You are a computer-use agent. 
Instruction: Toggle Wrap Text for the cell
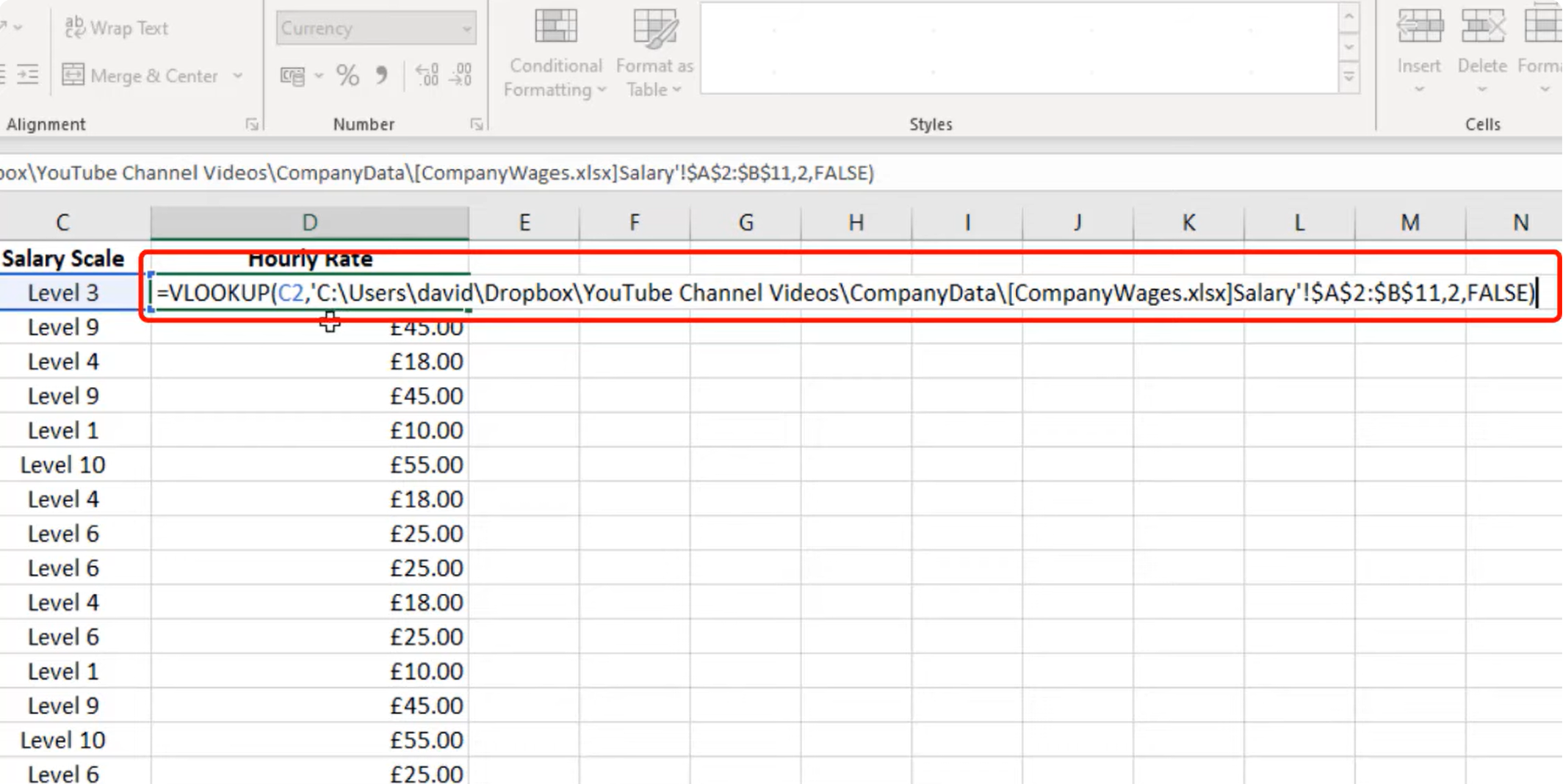point(118,28)
